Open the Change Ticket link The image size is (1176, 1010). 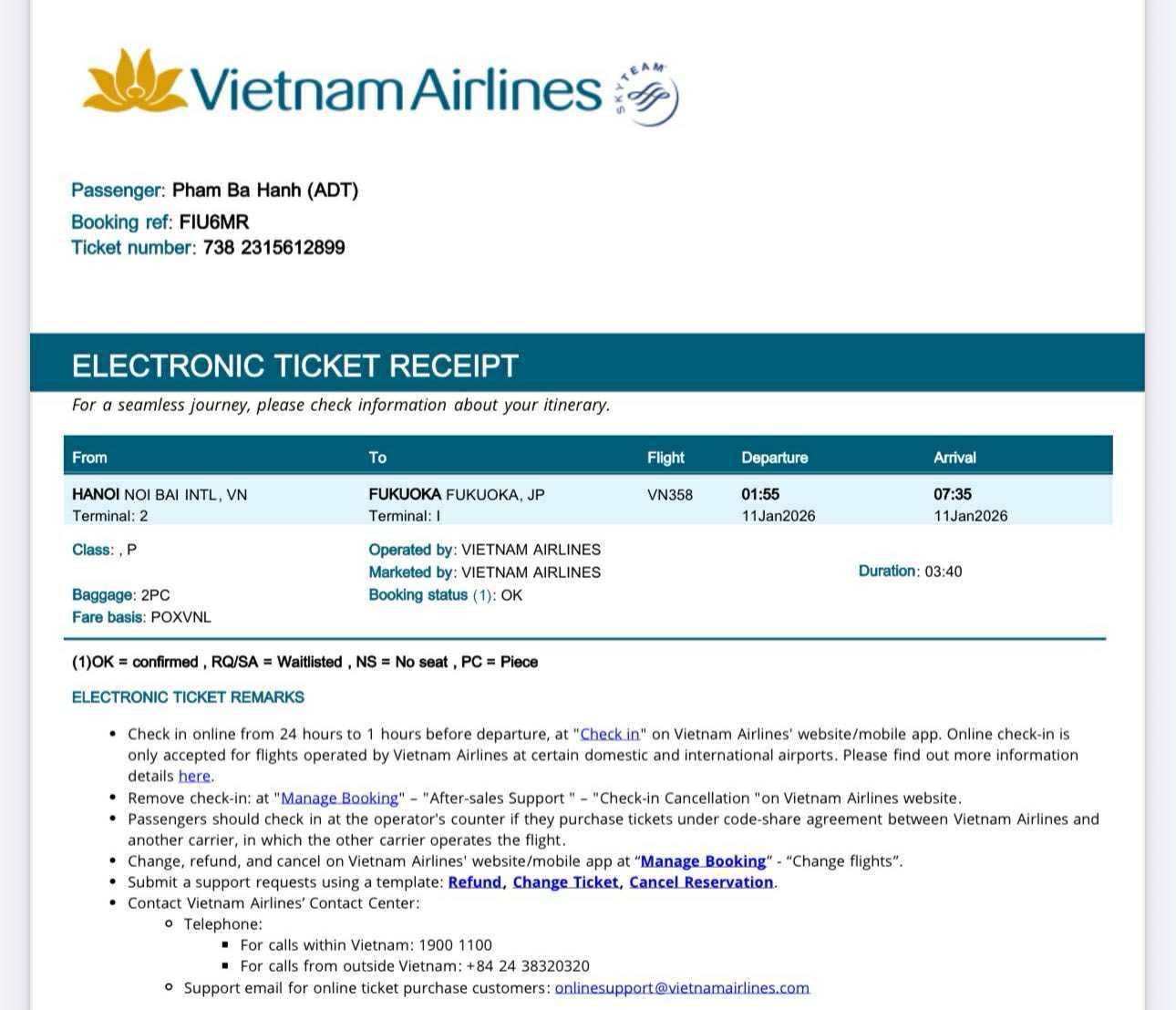tap(565, 881)
